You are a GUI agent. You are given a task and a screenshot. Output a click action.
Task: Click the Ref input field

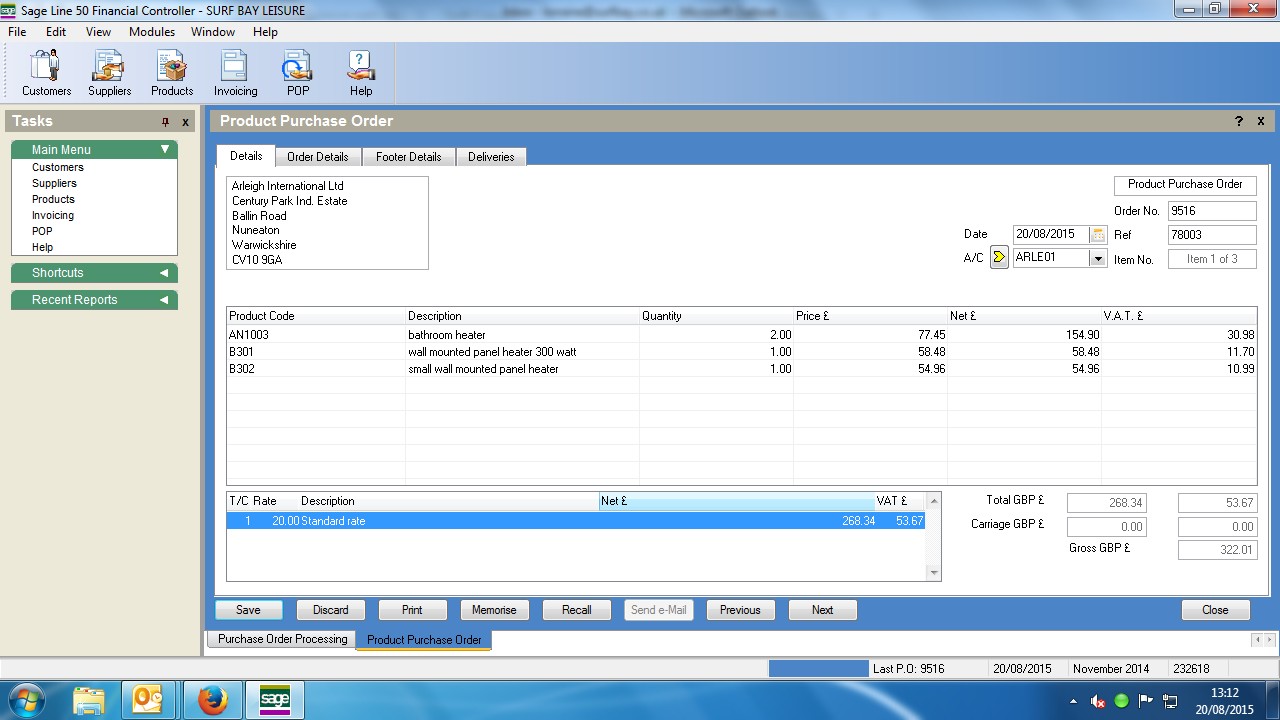[x=1211, y=235]
